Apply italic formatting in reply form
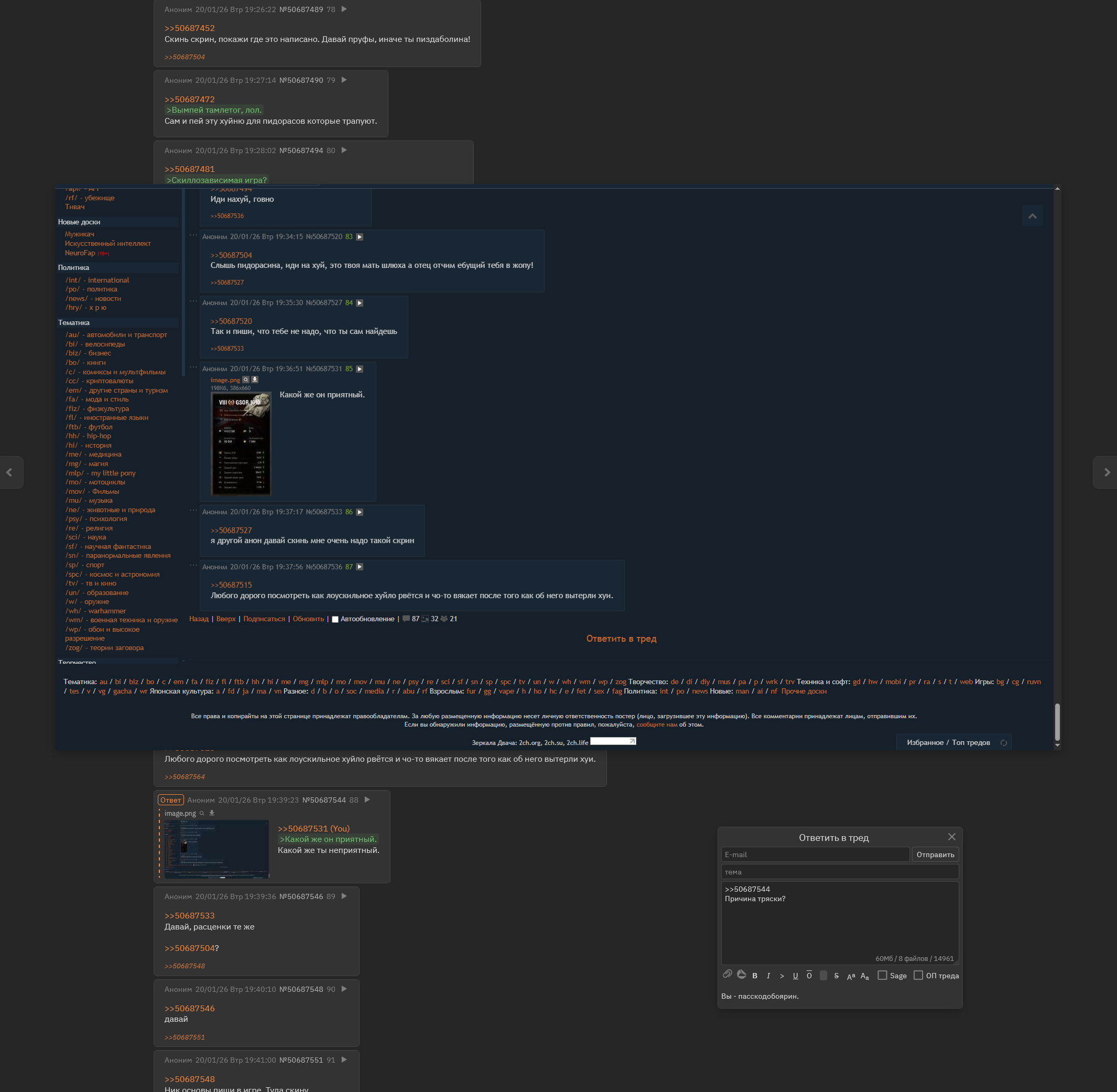 coord(768,976)
